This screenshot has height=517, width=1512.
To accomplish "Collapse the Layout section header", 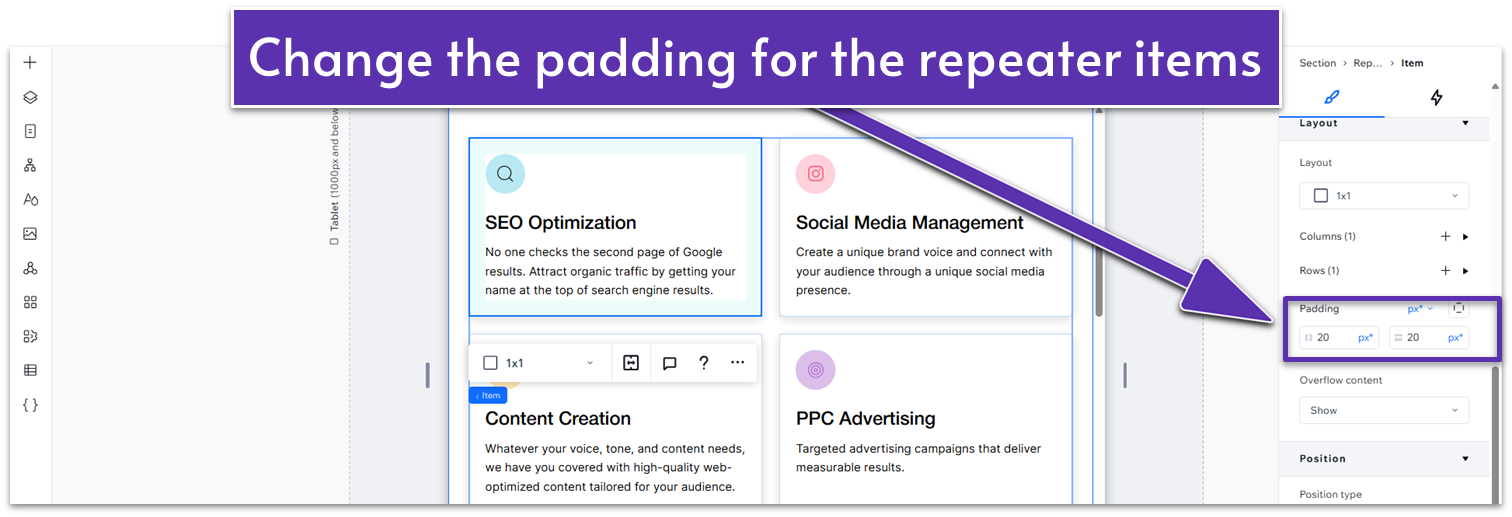I will coord(1384,123).
